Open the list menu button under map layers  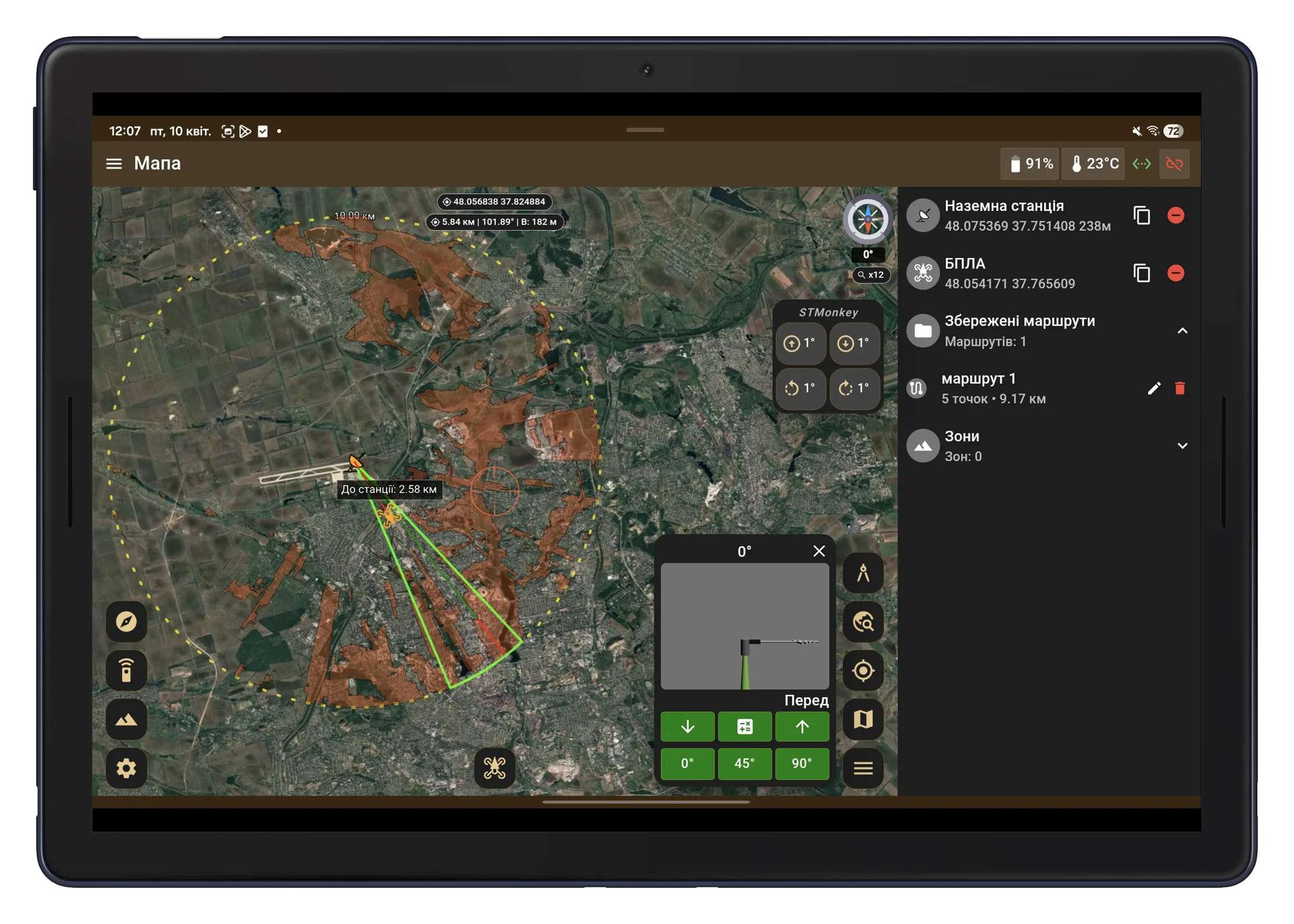point(863,768)
